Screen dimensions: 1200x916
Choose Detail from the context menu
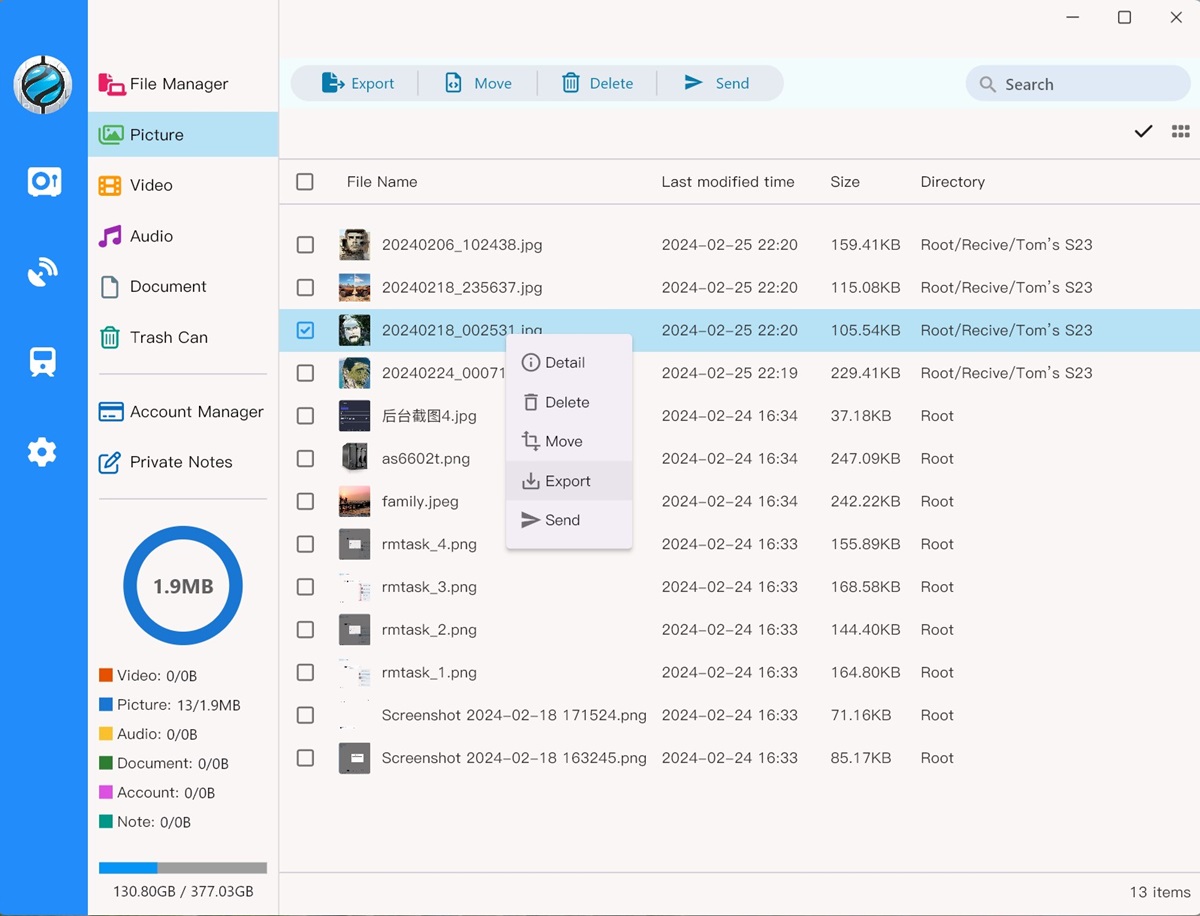(569, 362)
